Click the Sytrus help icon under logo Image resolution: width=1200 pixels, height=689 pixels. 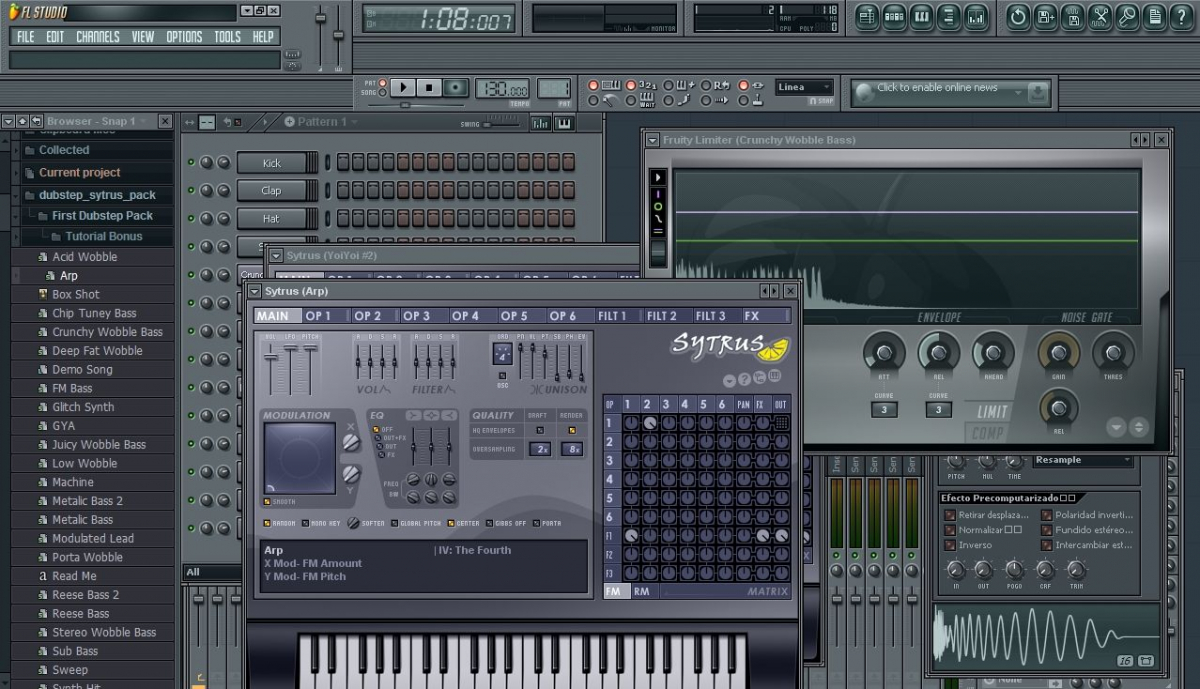point(744,379)
